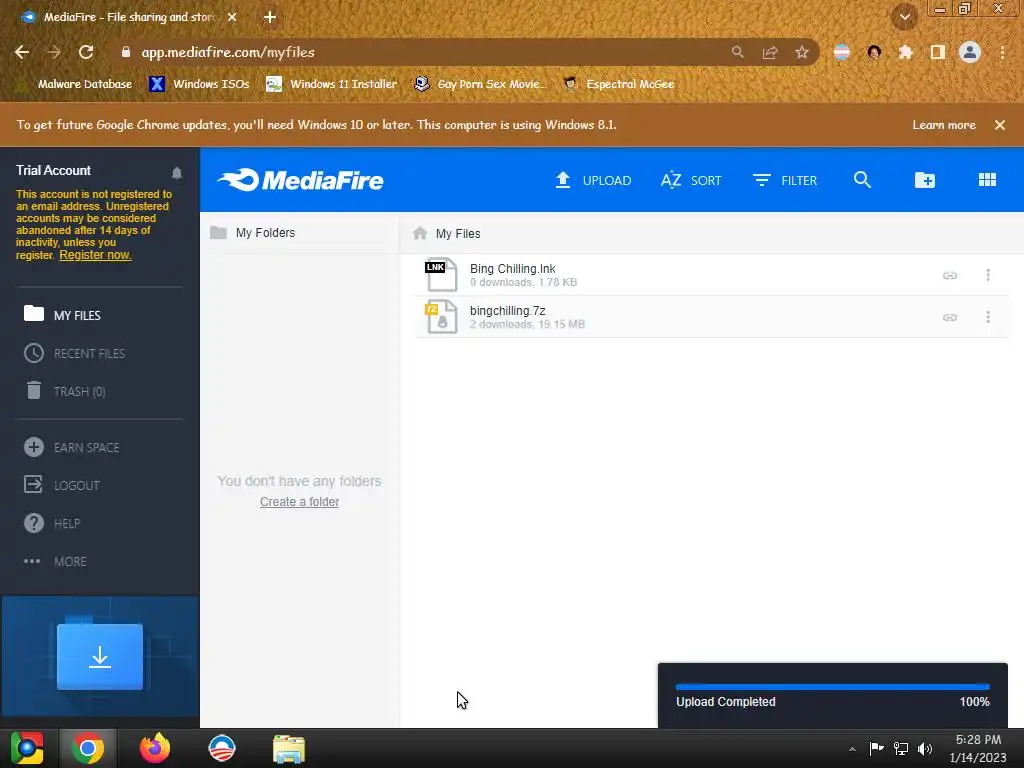
Task: Open options menu for bingchilling.7z
Action: [x=988, y=317]
